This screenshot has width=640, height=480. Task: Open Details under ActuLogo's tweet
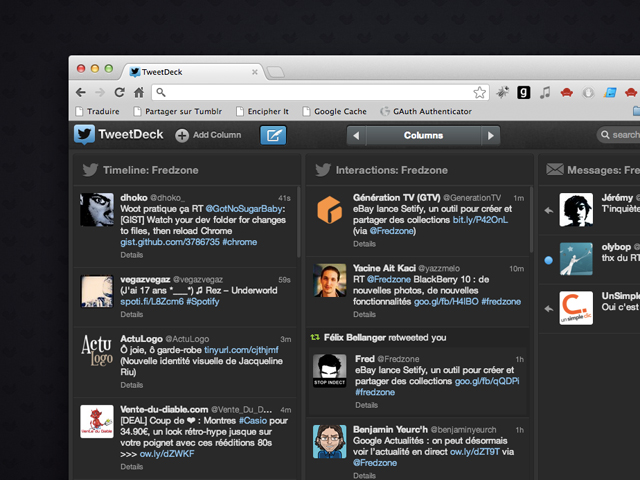coord(131,385)
